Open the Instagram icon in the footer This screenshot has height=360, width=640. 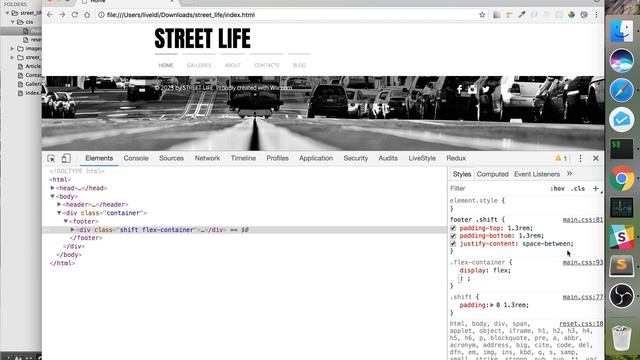coord(472,89)
